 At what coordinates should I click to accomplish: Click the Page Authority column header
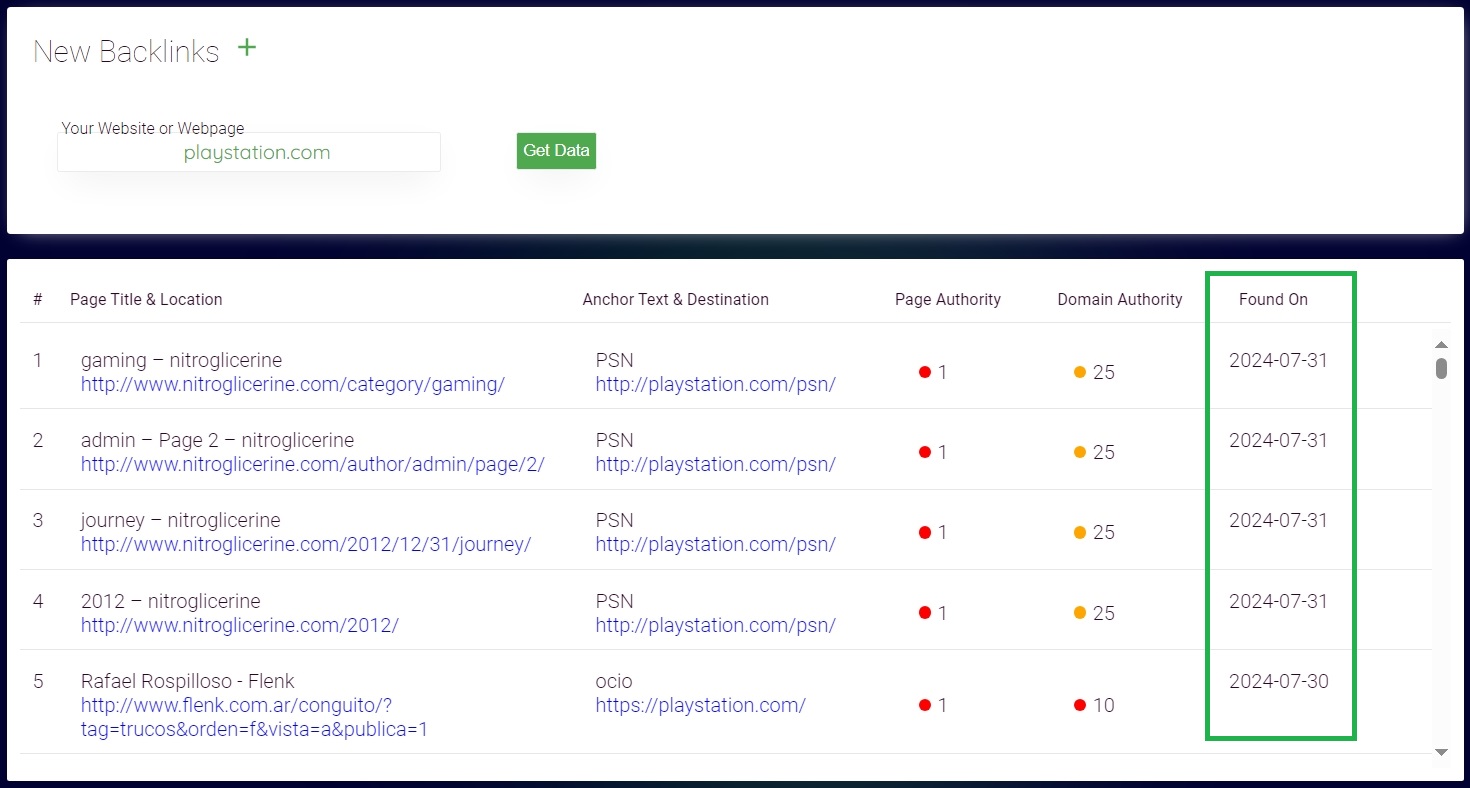coord(947,299)
